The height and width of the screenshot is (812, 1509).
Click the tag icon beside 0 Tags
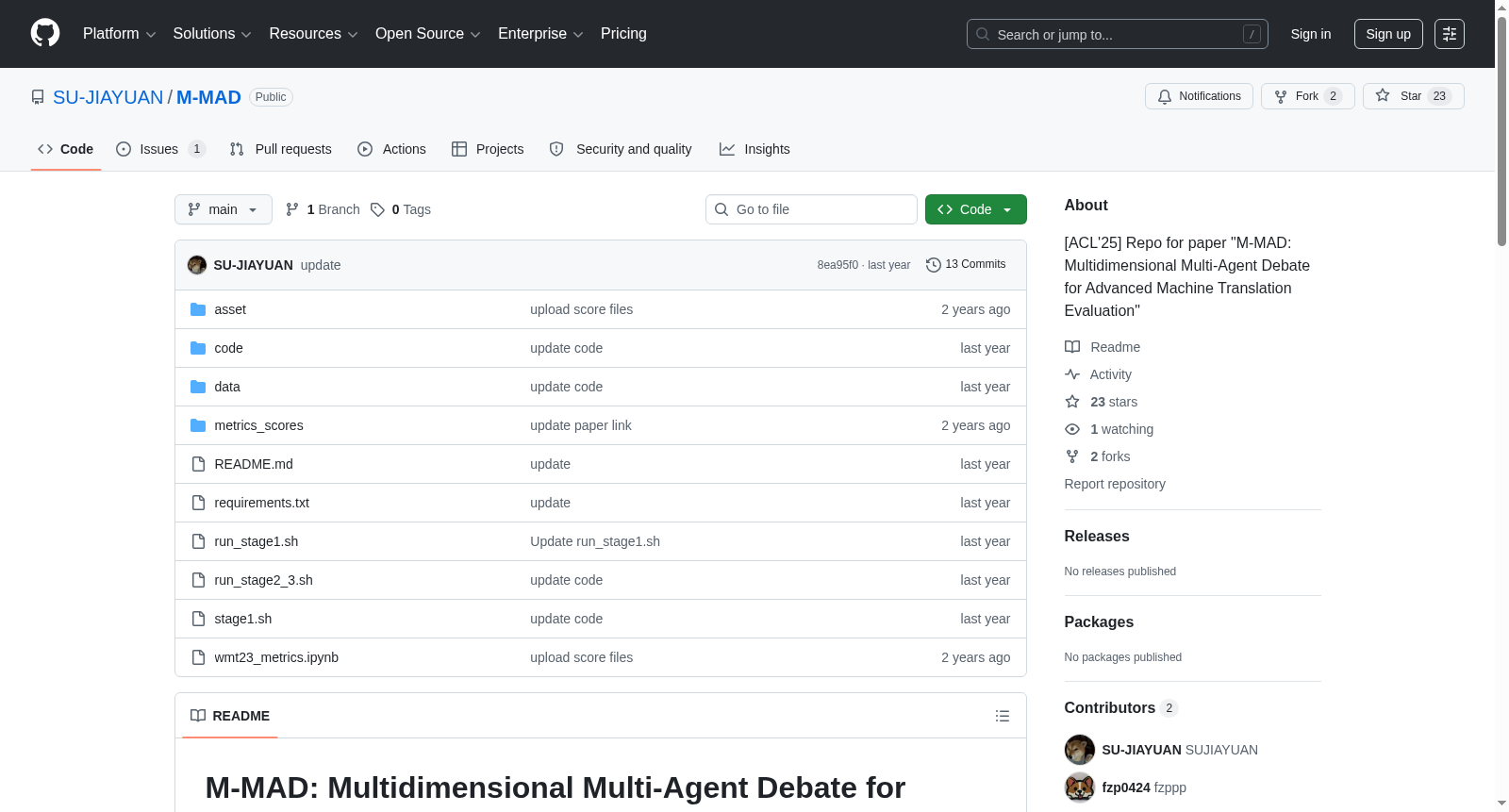pyautogui.click(x=377, y=209)
